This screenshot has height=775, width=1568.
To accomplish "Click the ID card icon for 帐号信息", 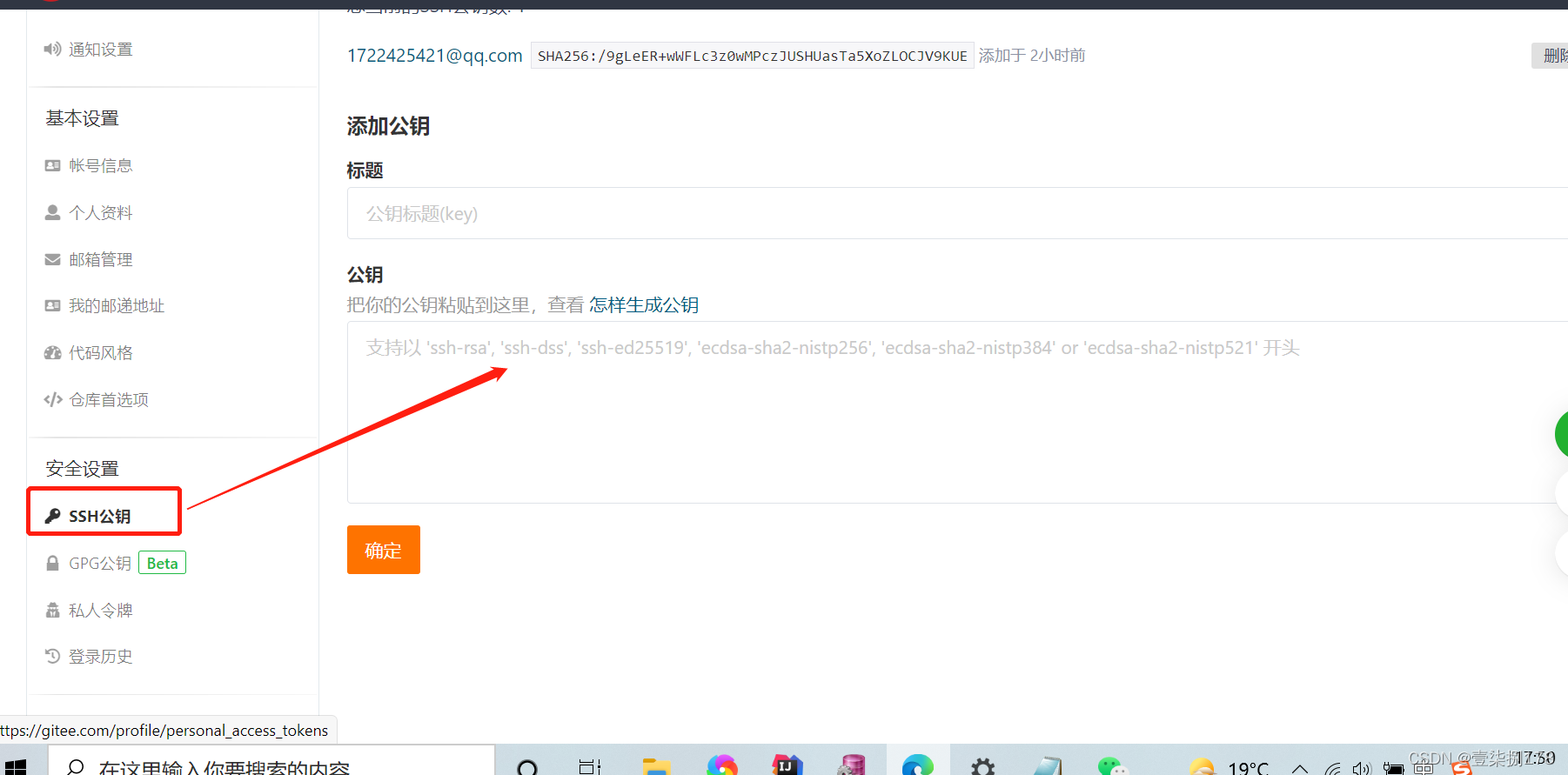I will 52,165.
